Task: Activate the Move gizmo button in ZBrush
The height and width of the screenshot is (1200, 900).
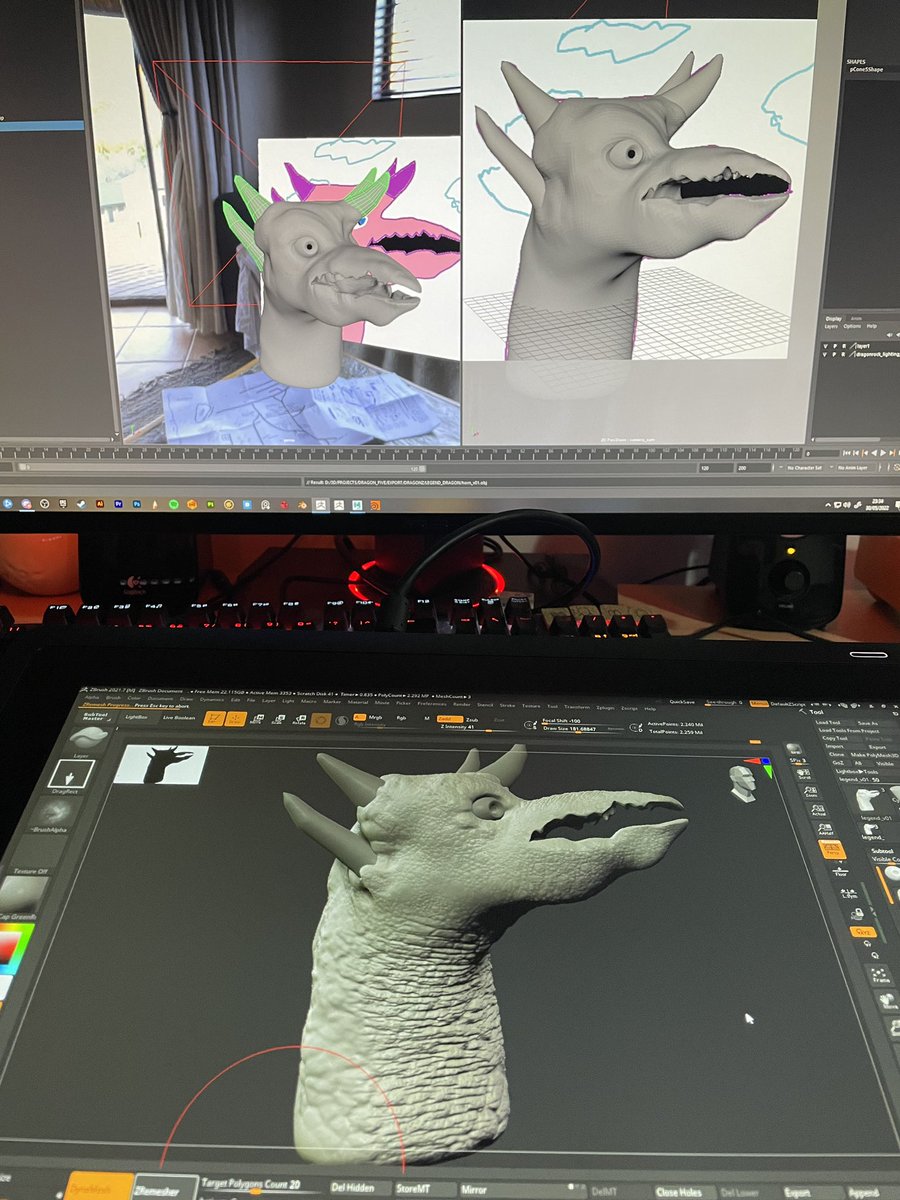Action: point(256,720)
